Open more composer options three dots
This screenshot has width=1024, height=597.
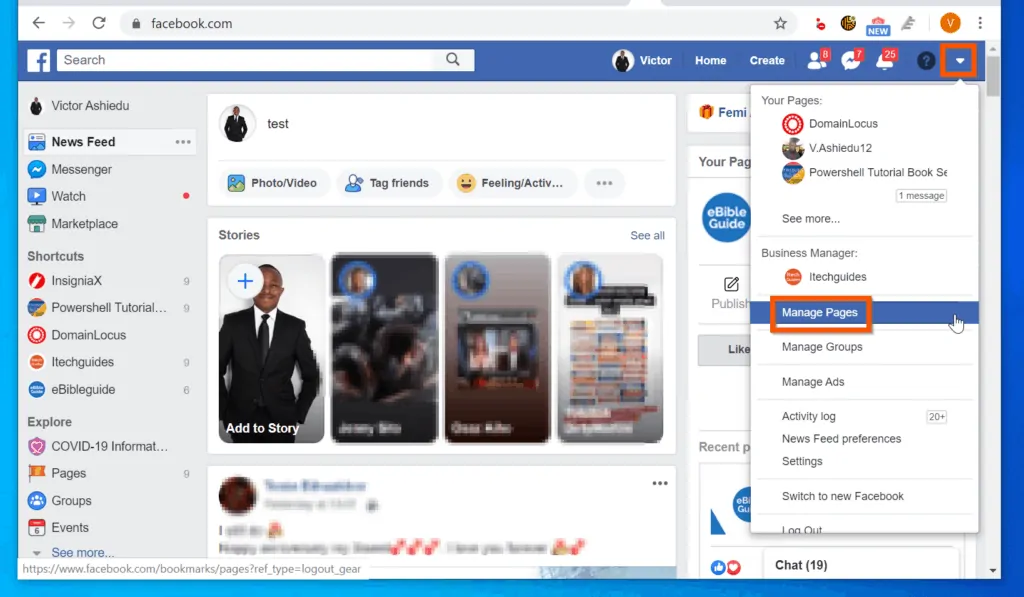(604, 183)
